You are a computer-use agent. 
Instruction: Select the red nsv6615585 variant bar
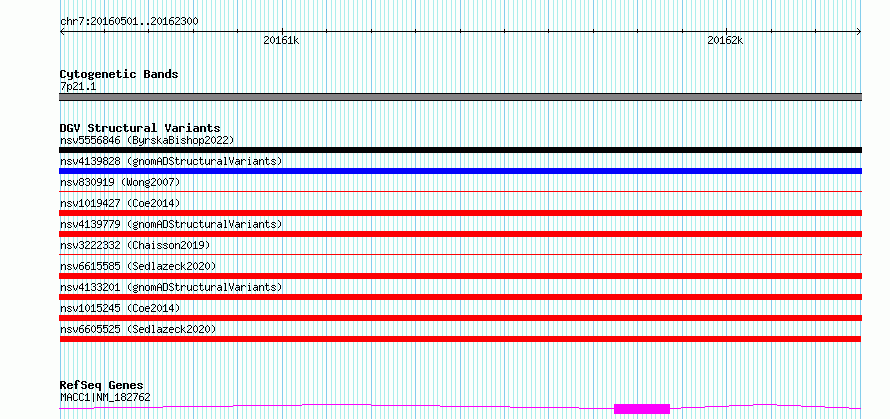(x=460, y=276)
